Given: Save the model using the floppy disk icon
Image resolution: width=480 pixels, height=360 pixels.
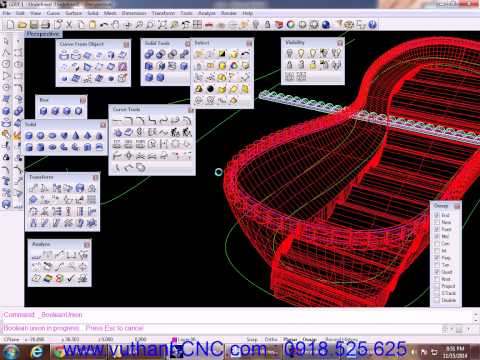Looking at the screenshot, I should [34, 25].
